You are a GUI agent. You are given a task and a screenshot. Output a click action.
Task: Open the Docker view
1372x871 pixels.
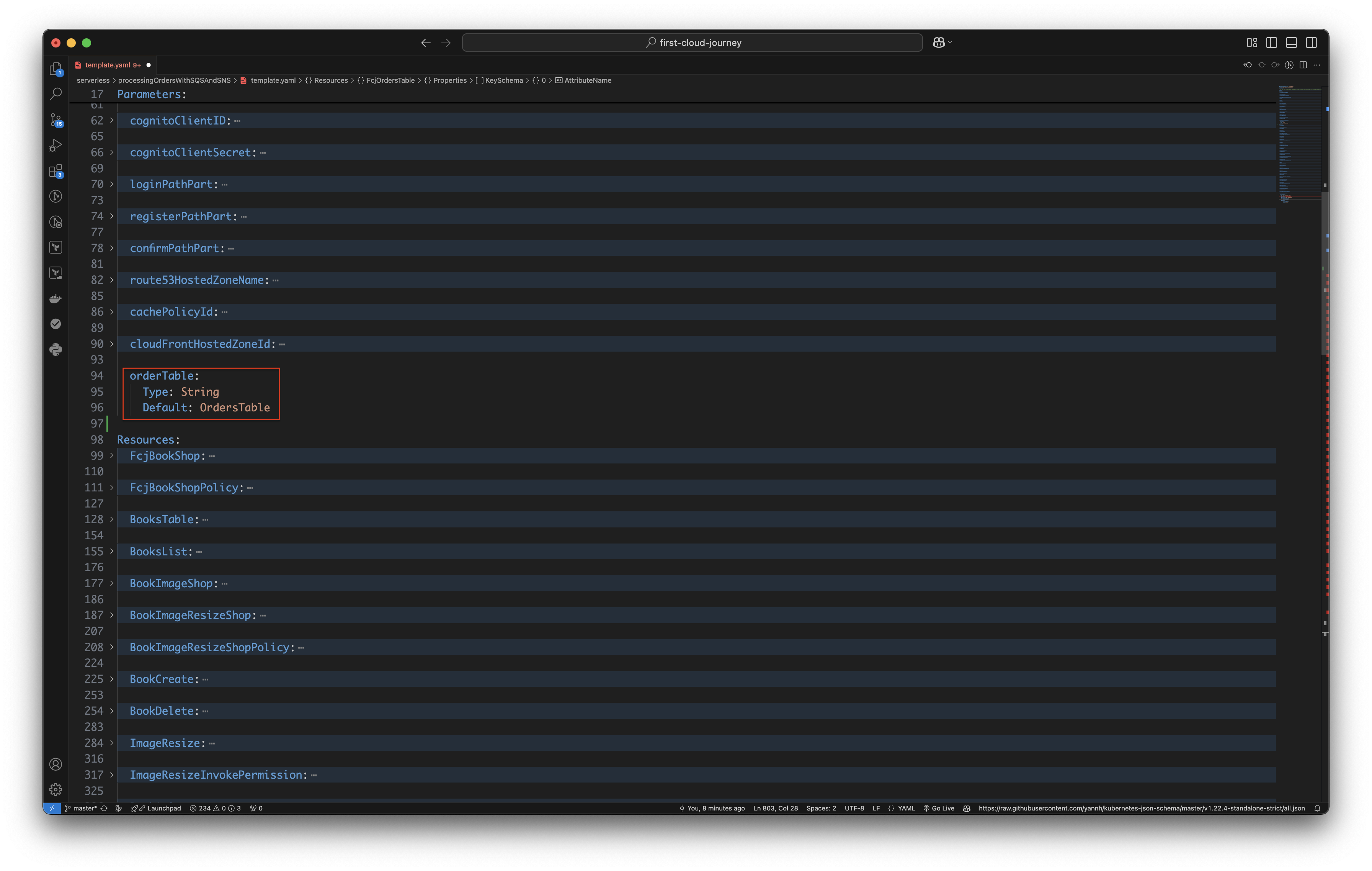coord(55,299)
